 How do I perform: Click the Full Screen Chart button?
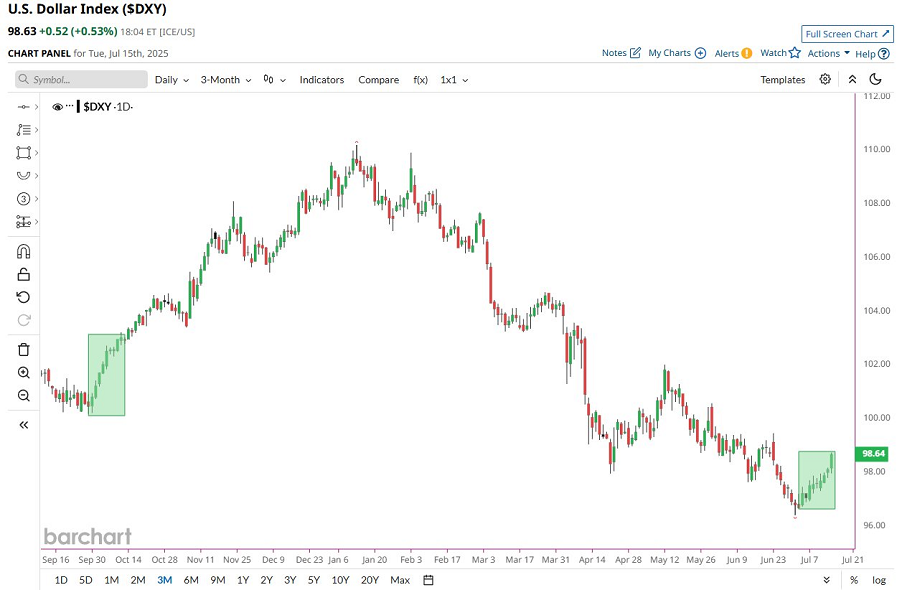(x=847, y=34)
